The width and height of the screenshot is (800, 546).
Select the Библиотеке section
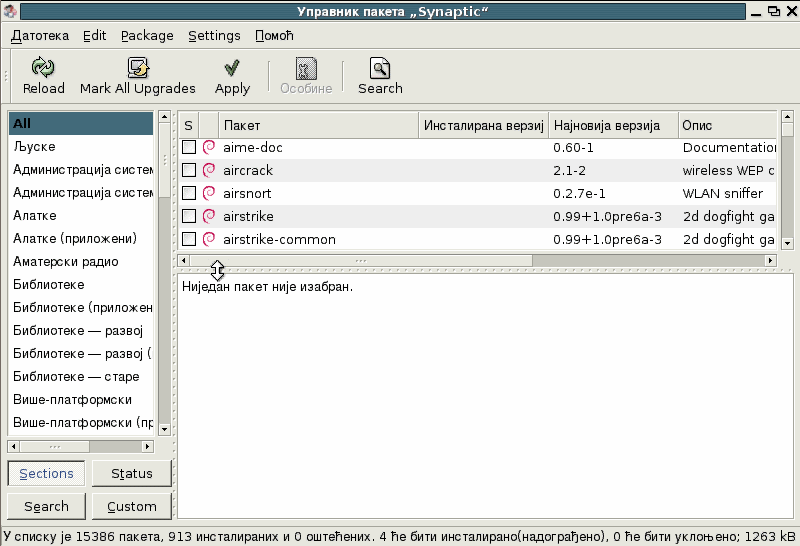[x=81, y=284]
